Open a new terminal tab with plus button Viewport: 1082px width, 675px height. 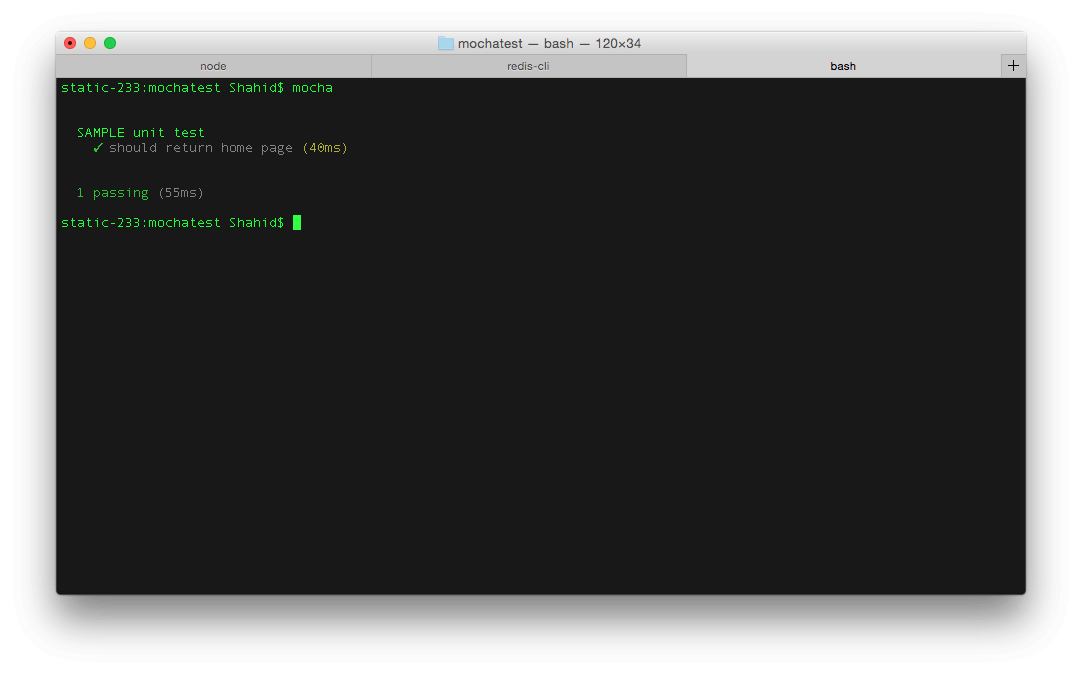tap(1013, 66)
